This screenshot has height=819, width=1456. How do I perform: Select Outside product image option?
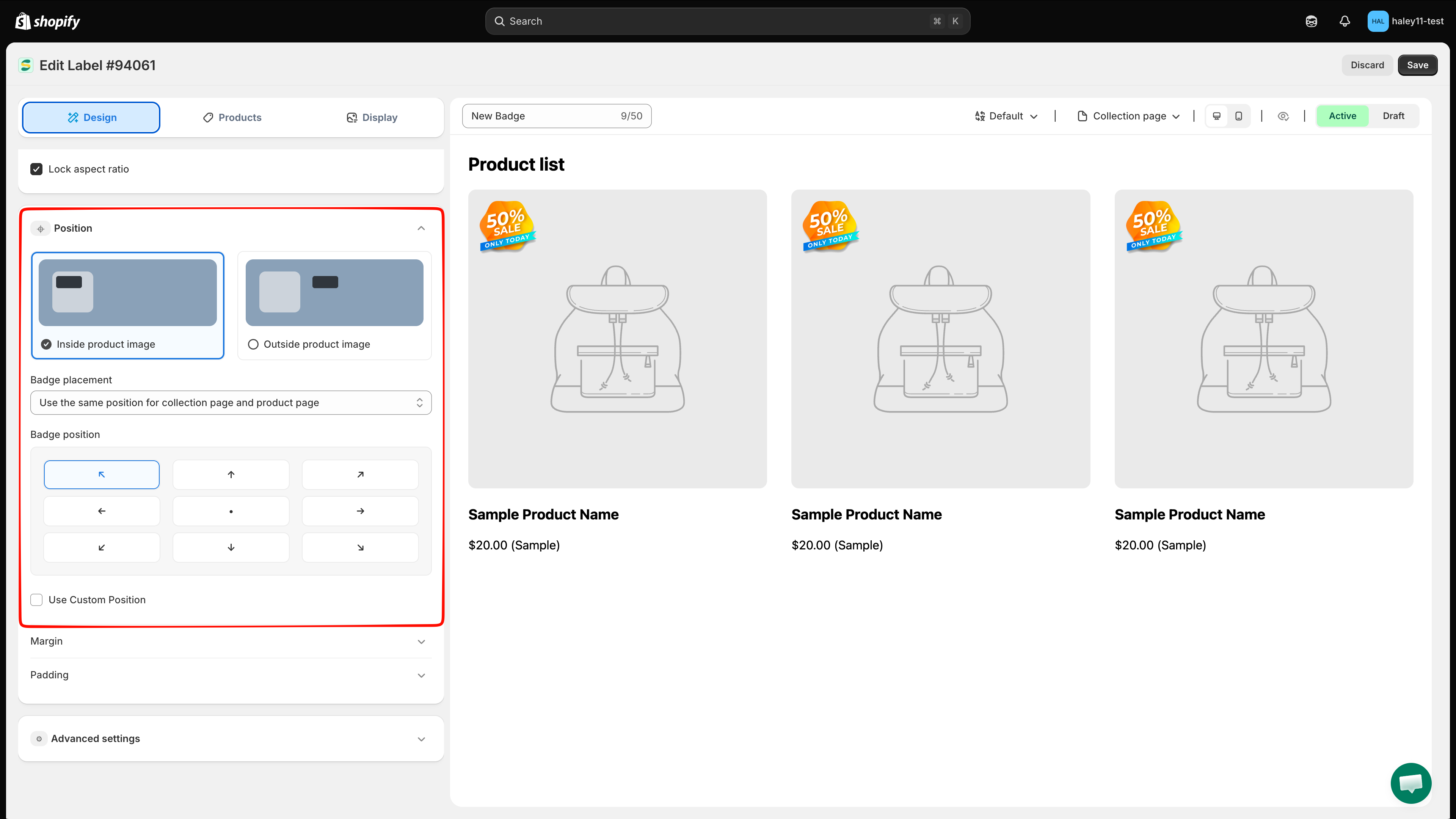(334, 305)
